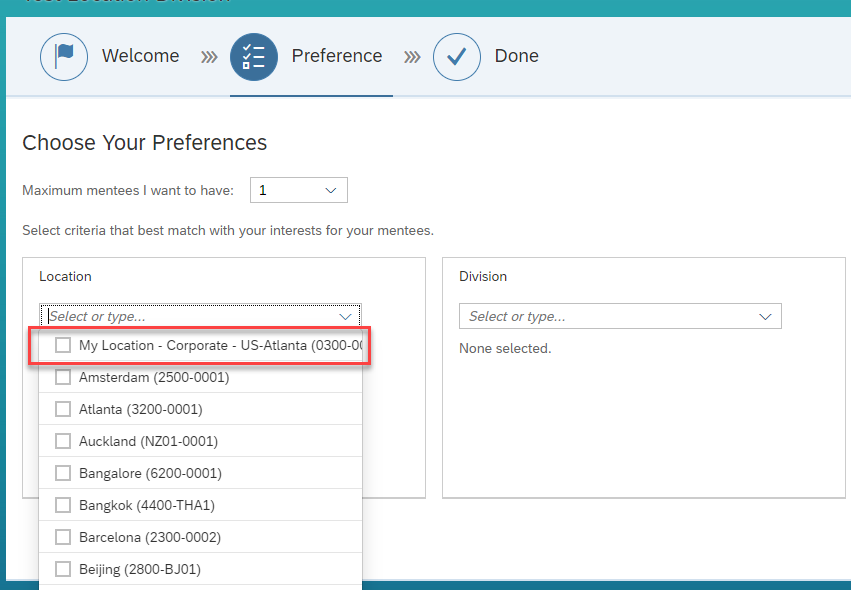The width and height of the screenshot is (851, 590).
Task: Click the 'Bangkok (4400-THA1)' option text
Action: (x=147, y=505)
